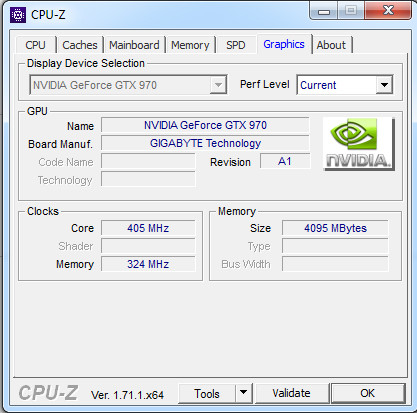The width and height of the screenshot is (417, 413).
Task: Click the empty Code Name field
Action: point(148,161)
